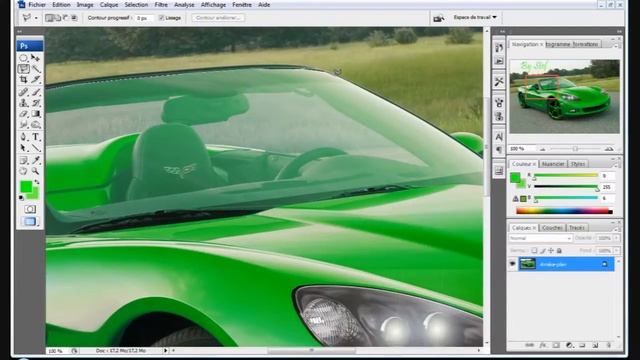Screen dimensions: 640x360
Task: Change the screen mode button
Action: 30,222
